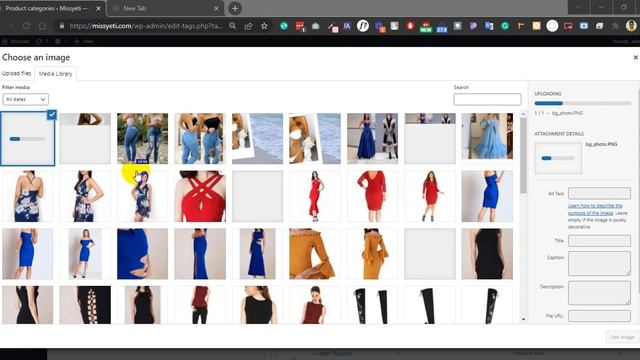Select the bg_photo.PNG attachment preview thumbnail

click(558, 158)
